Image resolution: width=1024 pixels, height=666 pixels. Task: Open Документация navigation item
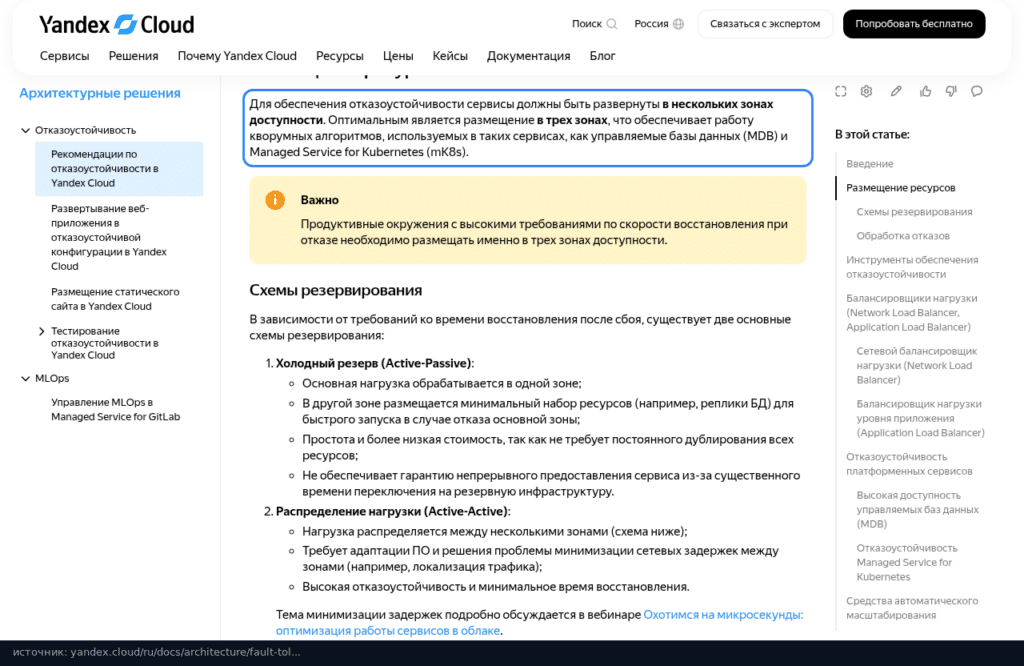tap(528, 56)
